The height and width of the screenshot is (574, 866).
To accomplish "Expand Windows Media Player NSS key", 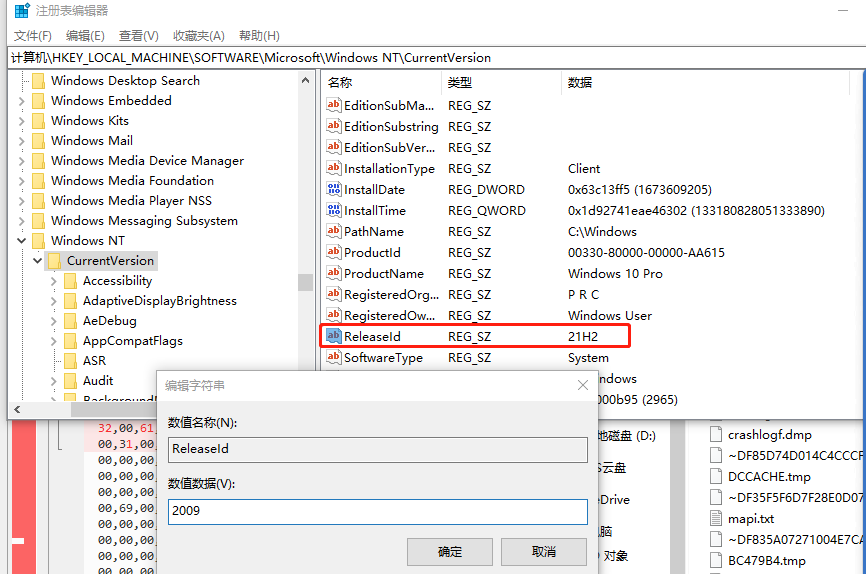I will coord(22,201).
